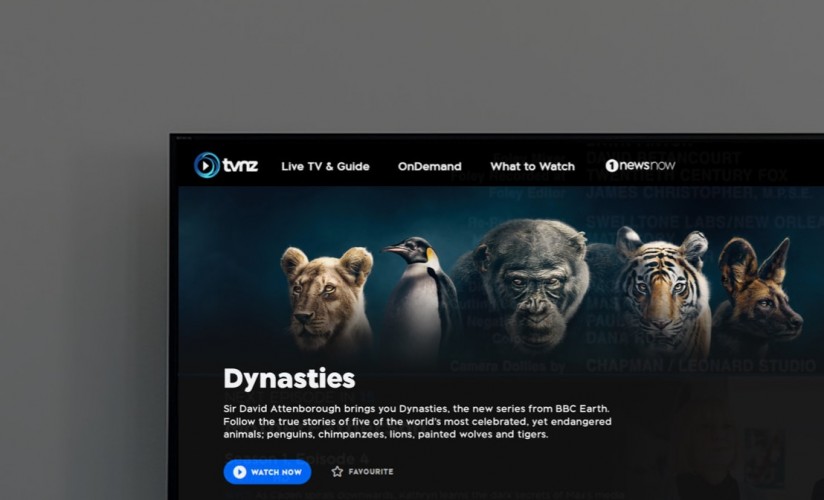The height and width of the screenshot is (500, 824).
Task: Toggle the Favourite star icon
Action: coord(337,472)
